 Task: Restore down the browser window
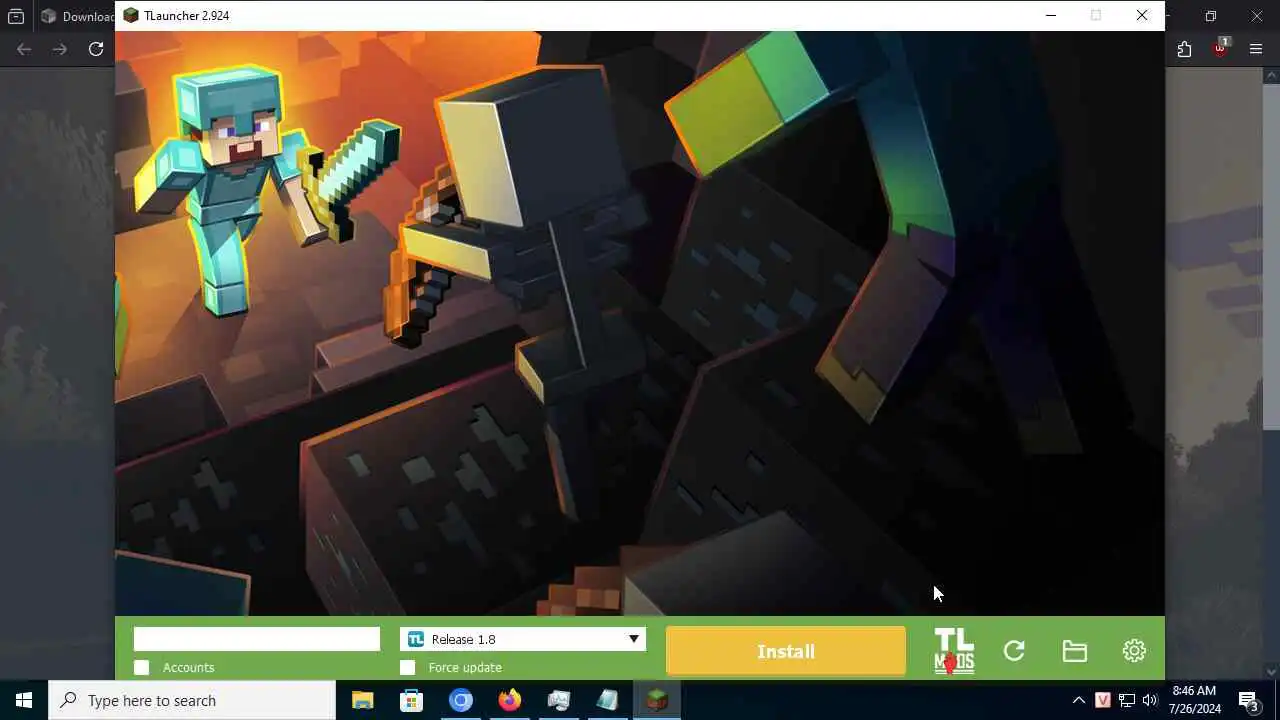[1211, 16]
